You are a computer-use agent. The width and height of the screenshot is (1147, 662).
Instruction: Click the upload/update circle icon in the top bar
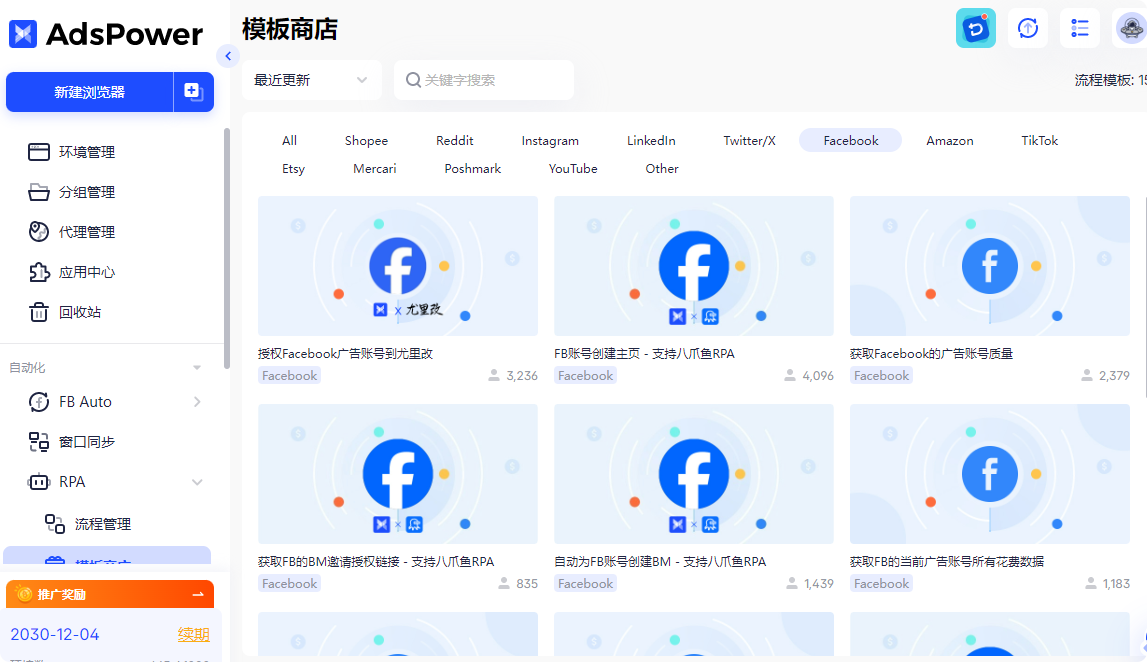click(x=1028, y=29)
